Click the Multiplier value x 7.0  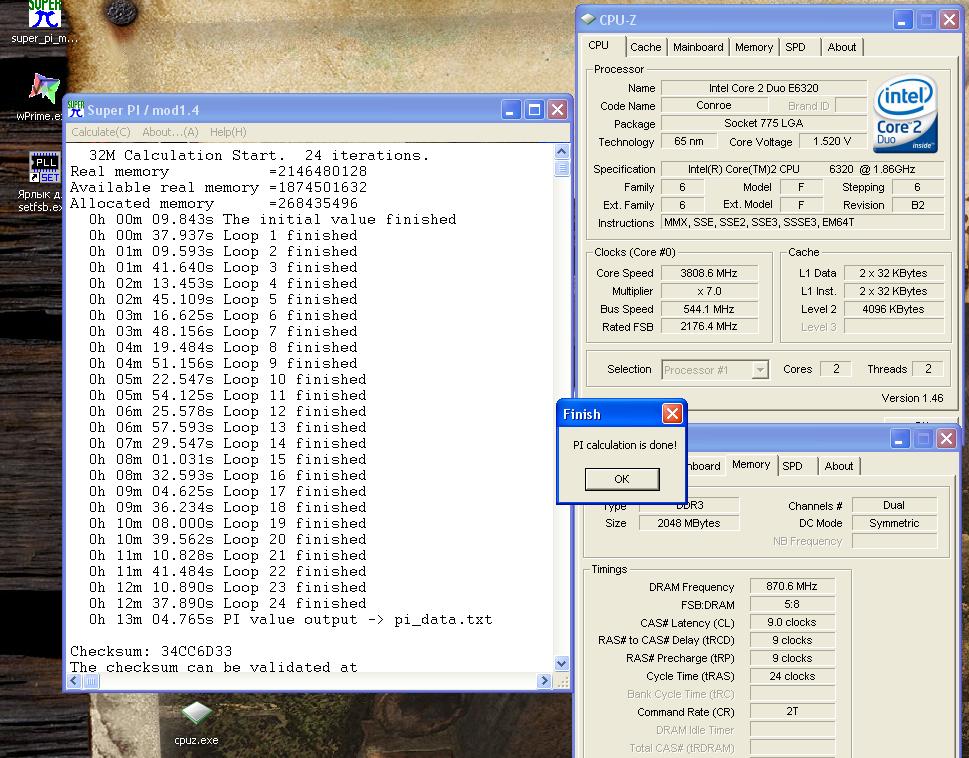point(709,290)
